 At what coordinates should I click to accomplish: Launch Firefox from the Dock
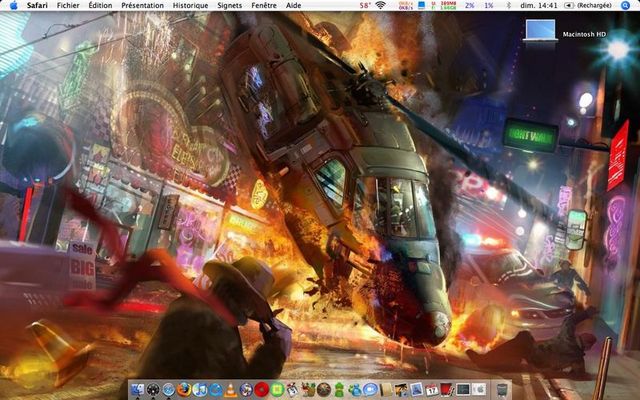(184, 389)
